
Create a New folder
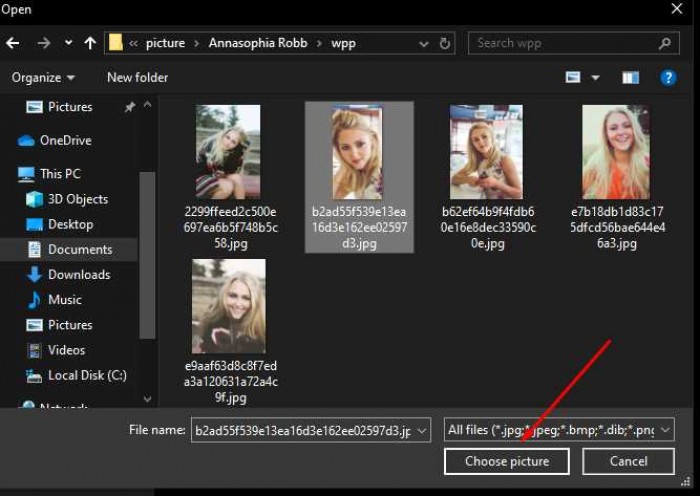coord(138,77)
